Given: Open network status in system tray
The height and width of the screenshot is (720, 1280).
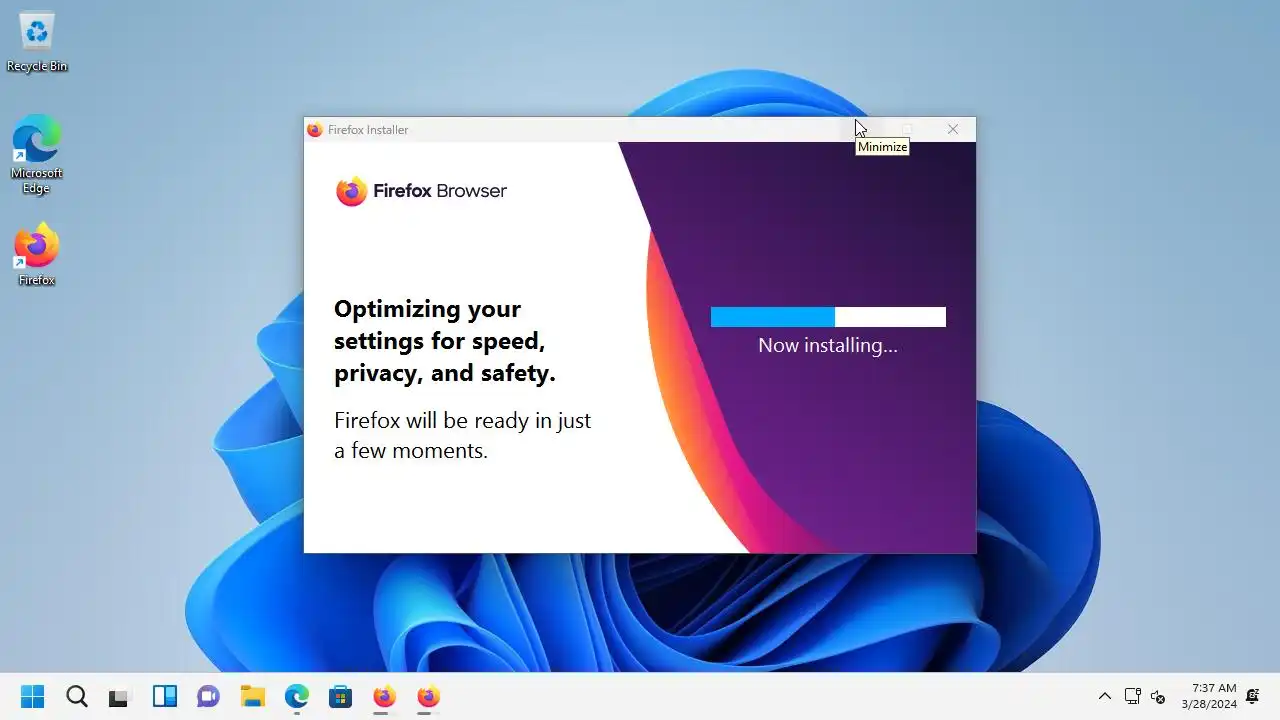Looking at the screenshot, I should 1133,697.
